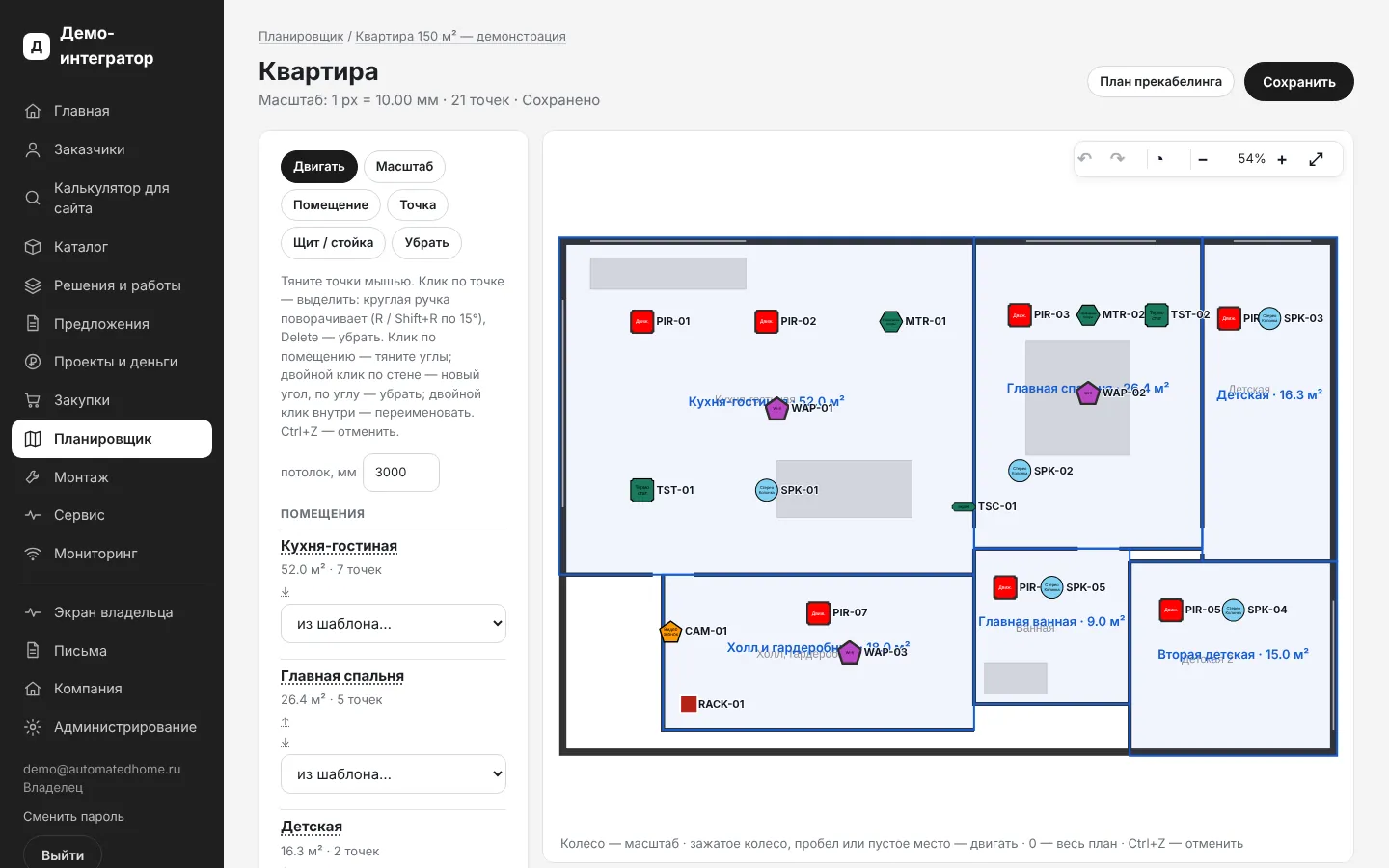Click the redo arrow in the canvas toolbar
1389x868 pixels.
click(x=1117, y=158)
